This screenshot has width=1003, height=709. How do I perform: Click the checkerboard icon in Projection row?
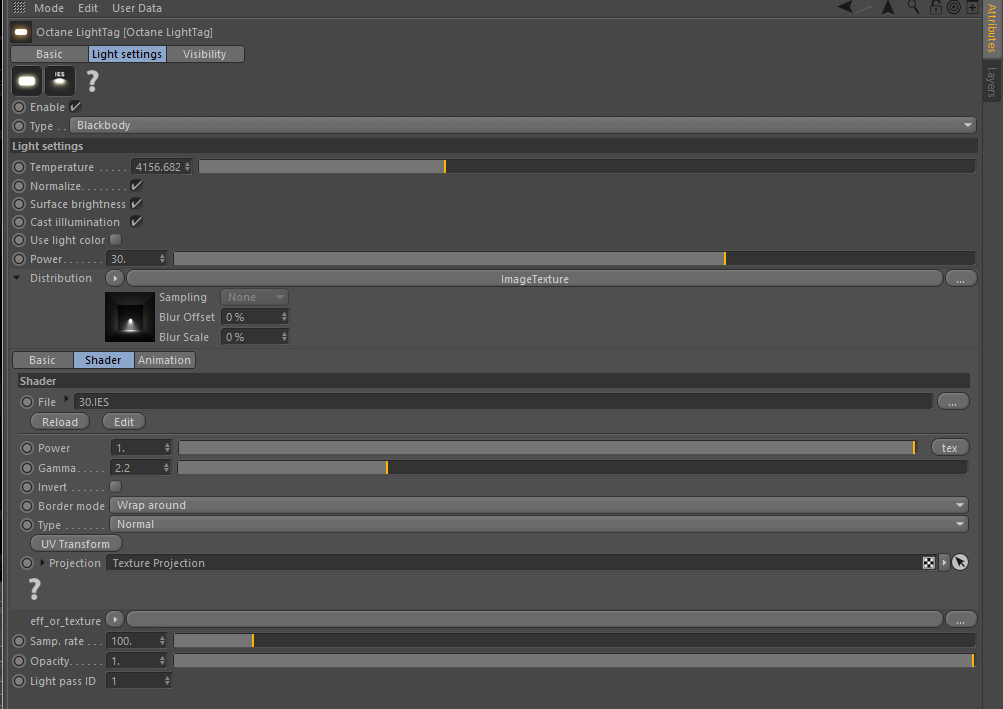coord(929,562)
